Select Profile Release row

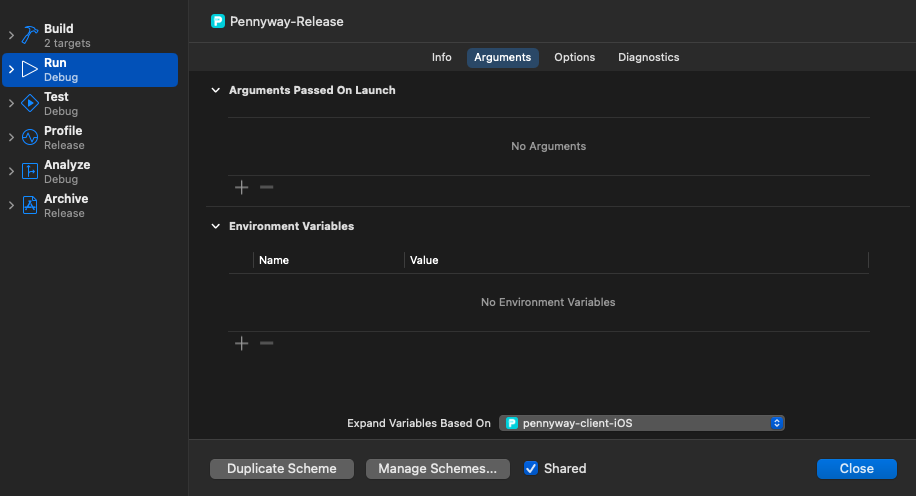[90, 137]
